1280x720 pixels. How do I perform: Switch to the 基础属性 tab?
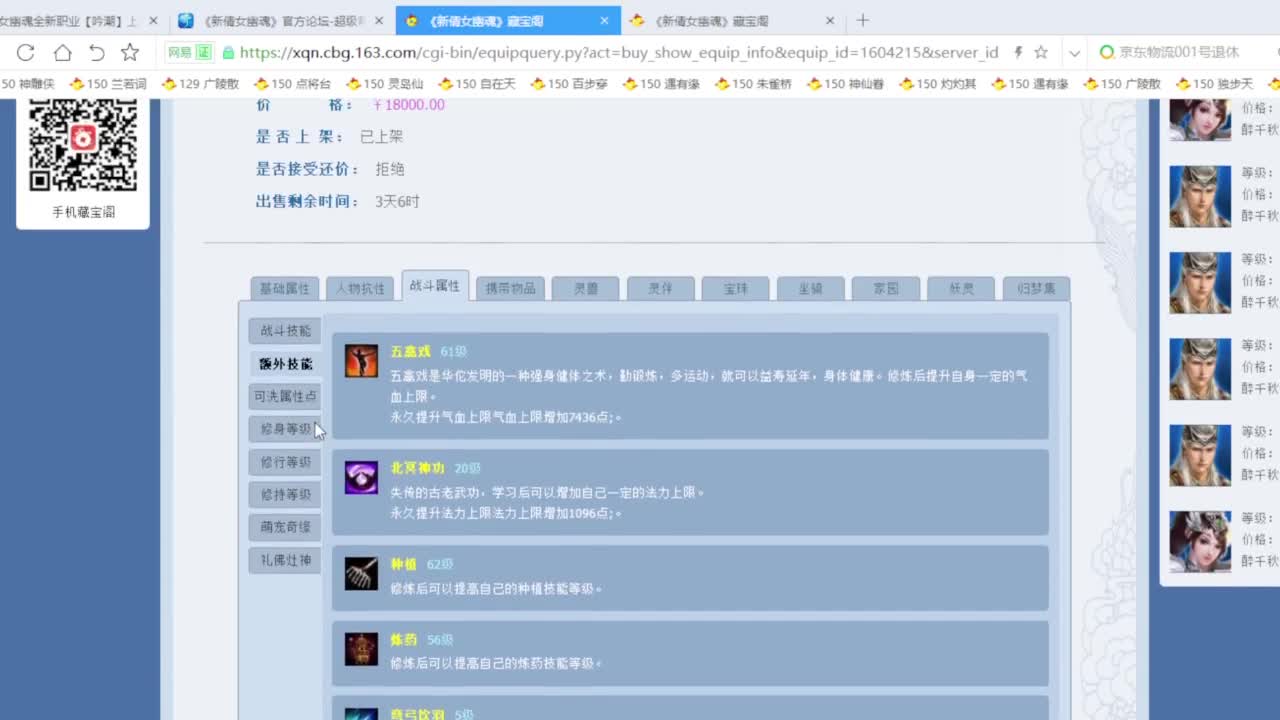click(285, 287)
